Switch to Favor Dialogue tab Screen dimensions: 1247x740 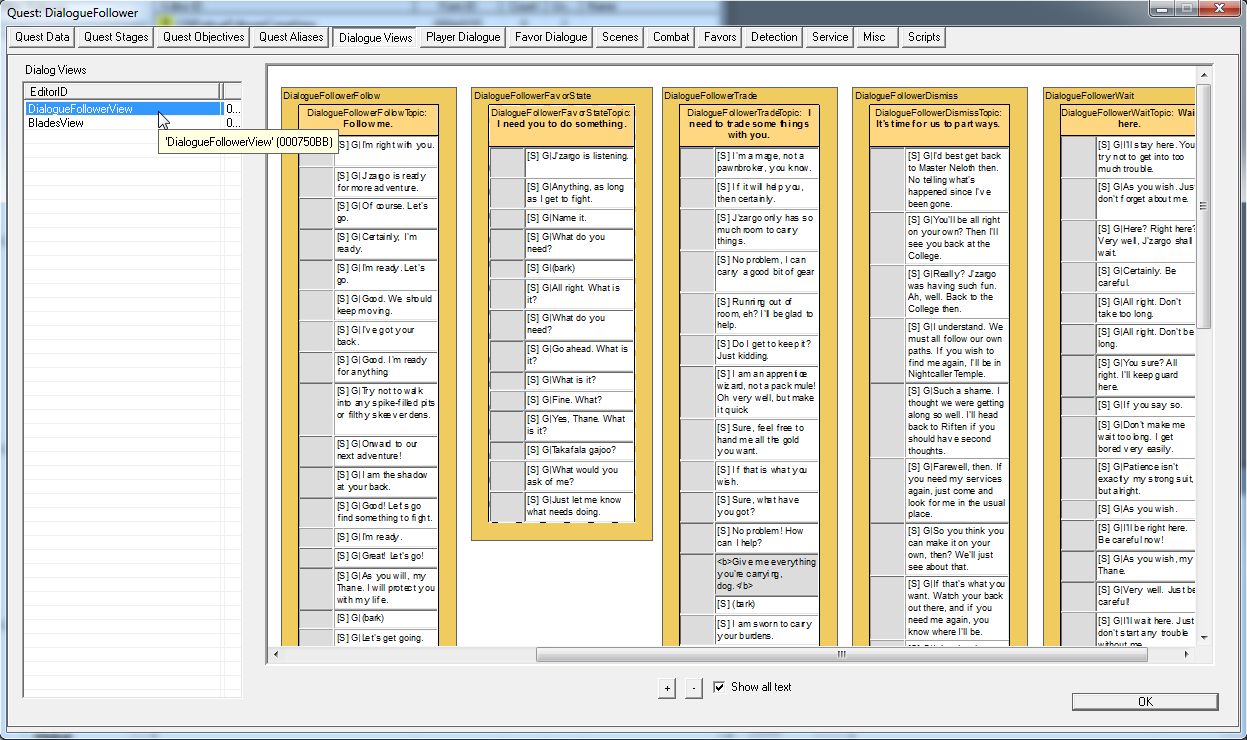point(551,37)
